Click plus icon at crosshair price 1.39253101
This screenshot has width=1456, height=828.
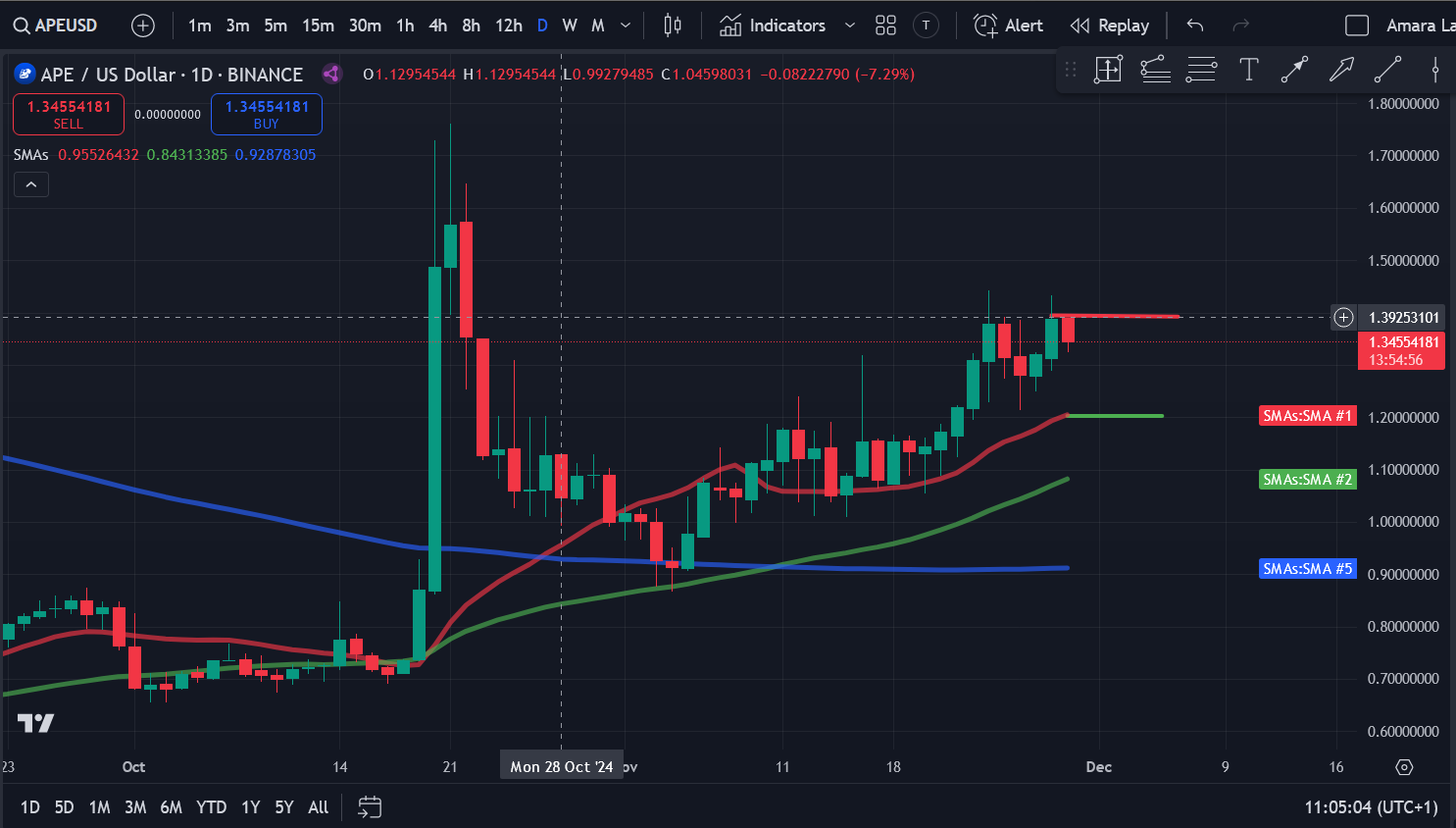click(1343, 317)
